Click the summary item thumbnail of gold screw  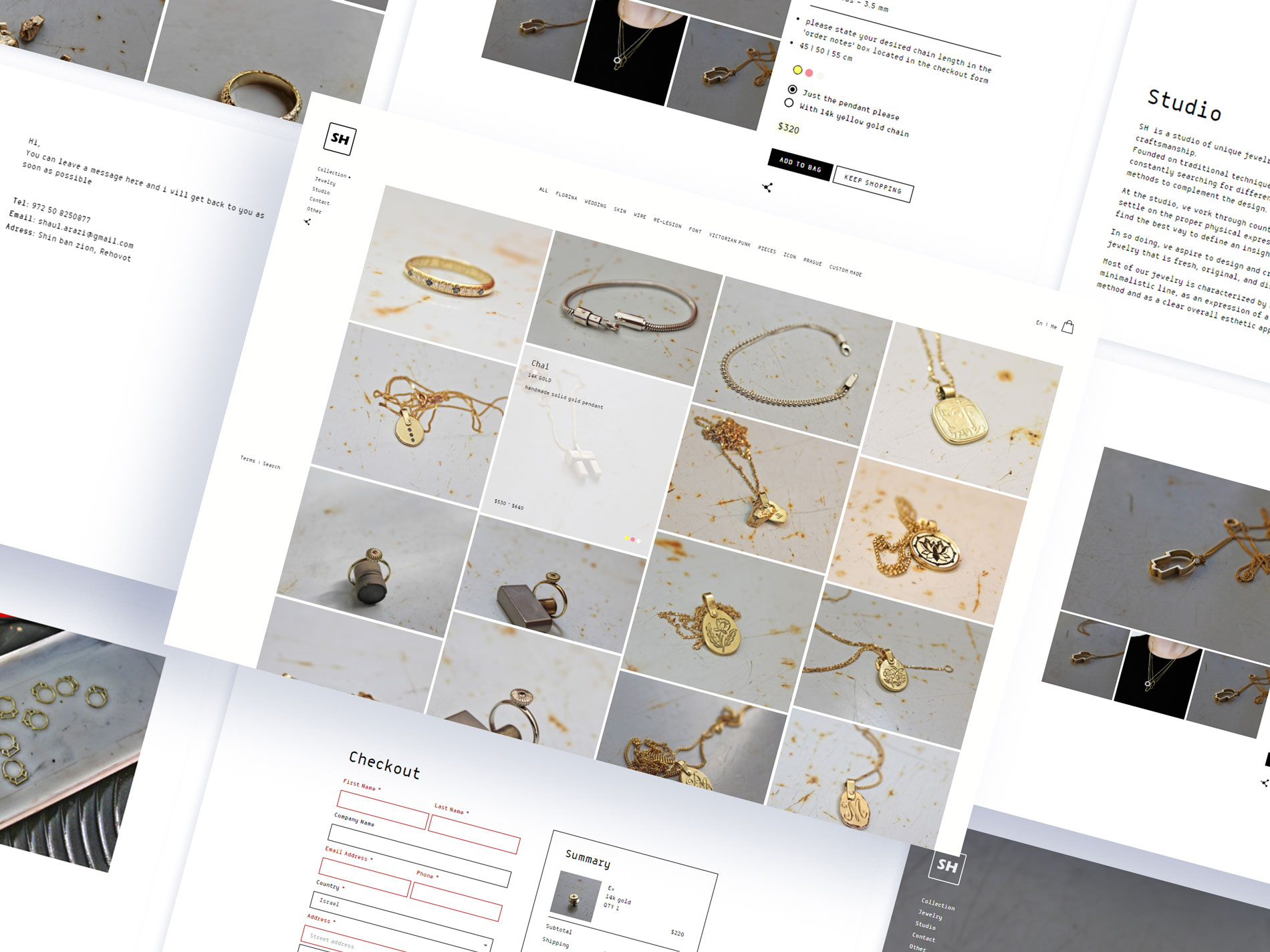pyautogui.click(x=576, y=897)
